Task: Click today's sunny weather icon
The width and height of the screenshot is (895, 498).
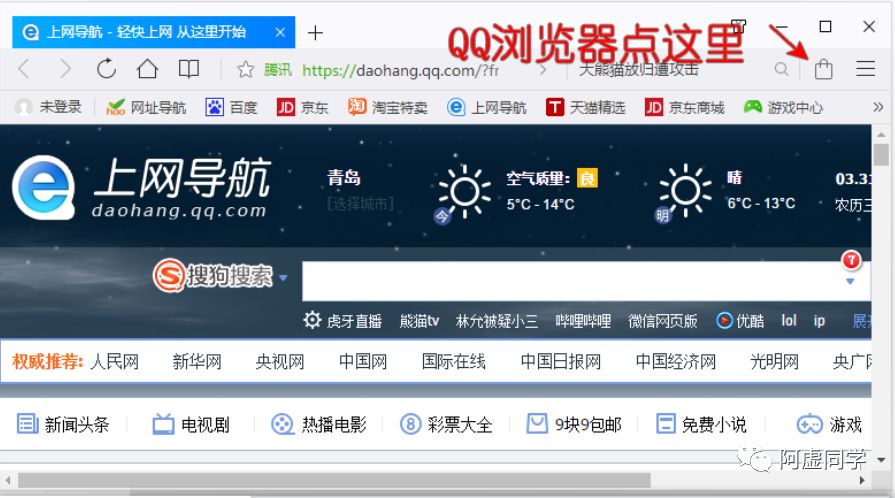Action: click(x=464, y=191)
